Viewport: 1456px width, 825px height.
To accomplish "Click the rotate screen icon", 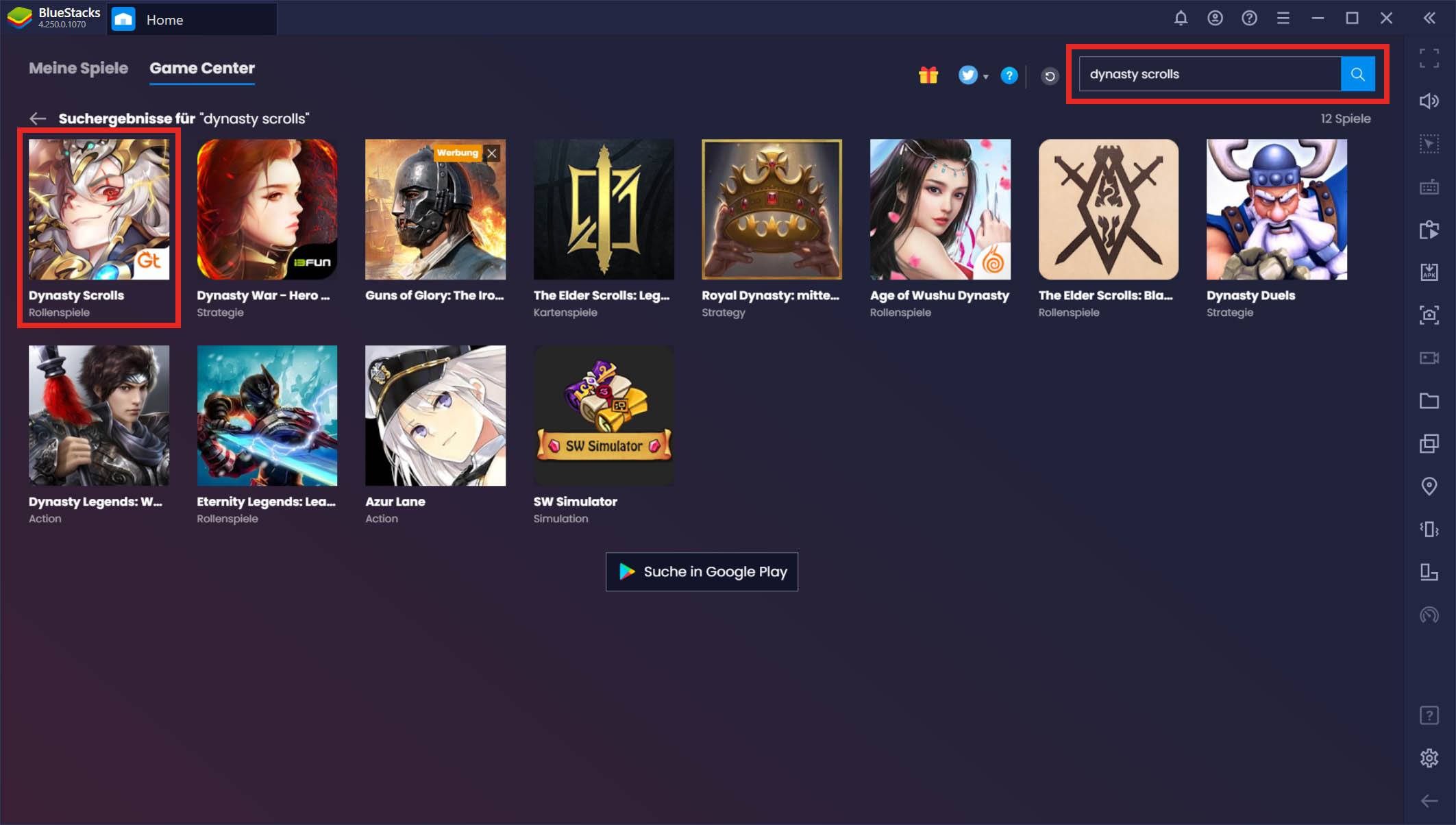I will [x=1429, y=572].
